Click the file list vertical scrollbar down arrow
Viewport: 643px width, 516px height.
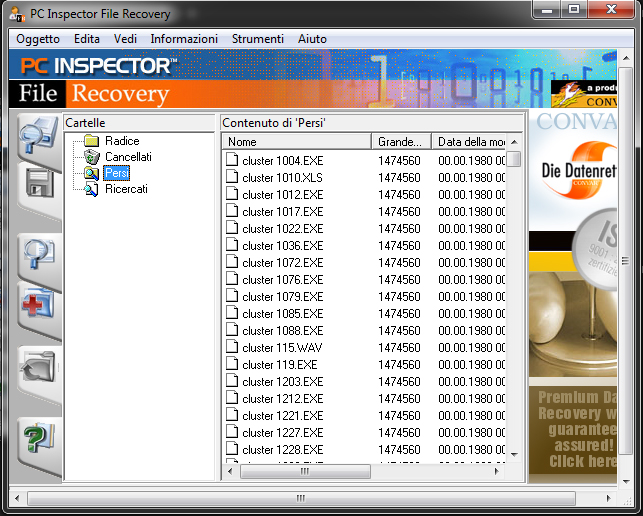coord(514,453)
